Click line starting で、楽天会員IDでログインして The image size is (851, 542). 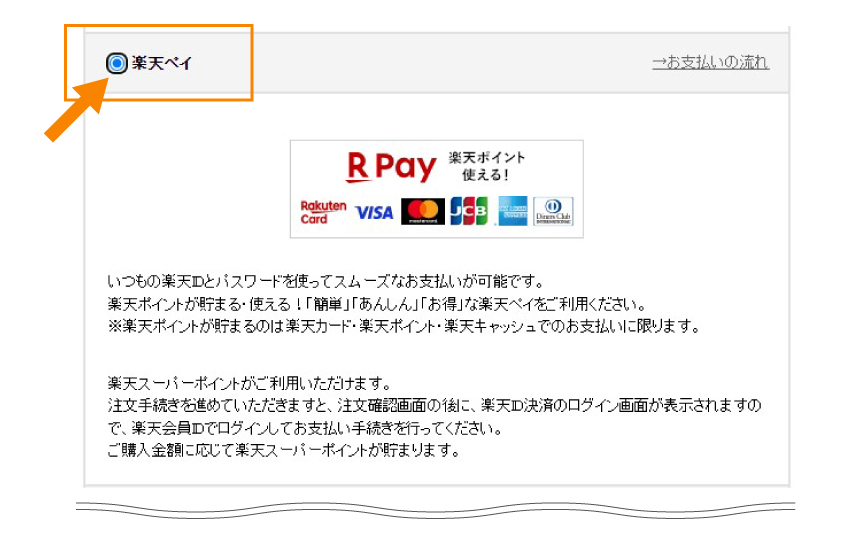coord(305,428)
